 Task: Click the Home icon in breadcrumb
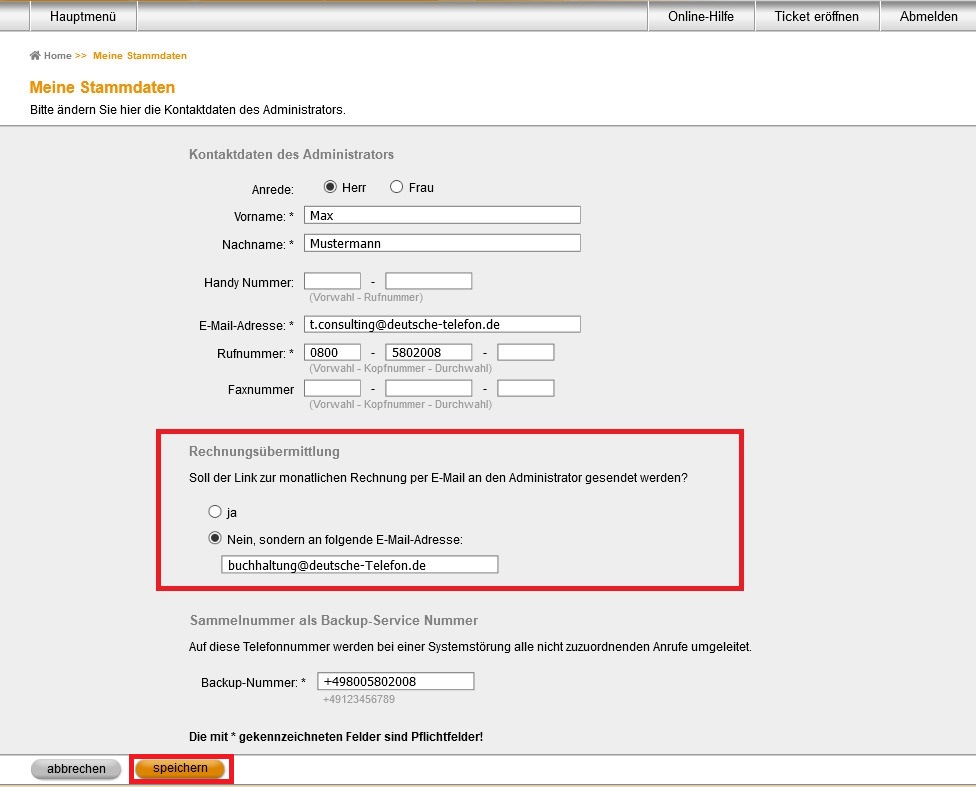tap(35, 56)
